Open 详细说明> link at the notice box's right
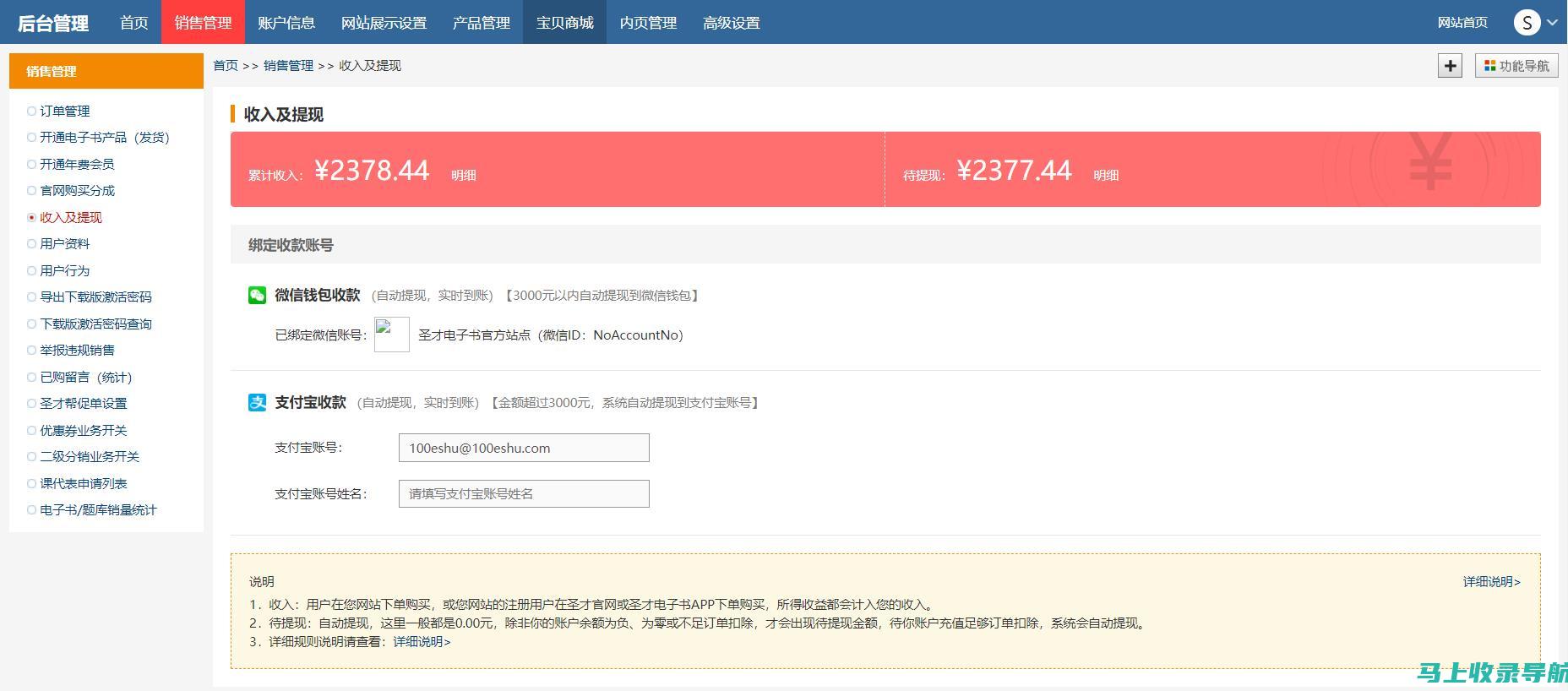The height and width of the screenshot is (691, 1568). (1491, 581)
